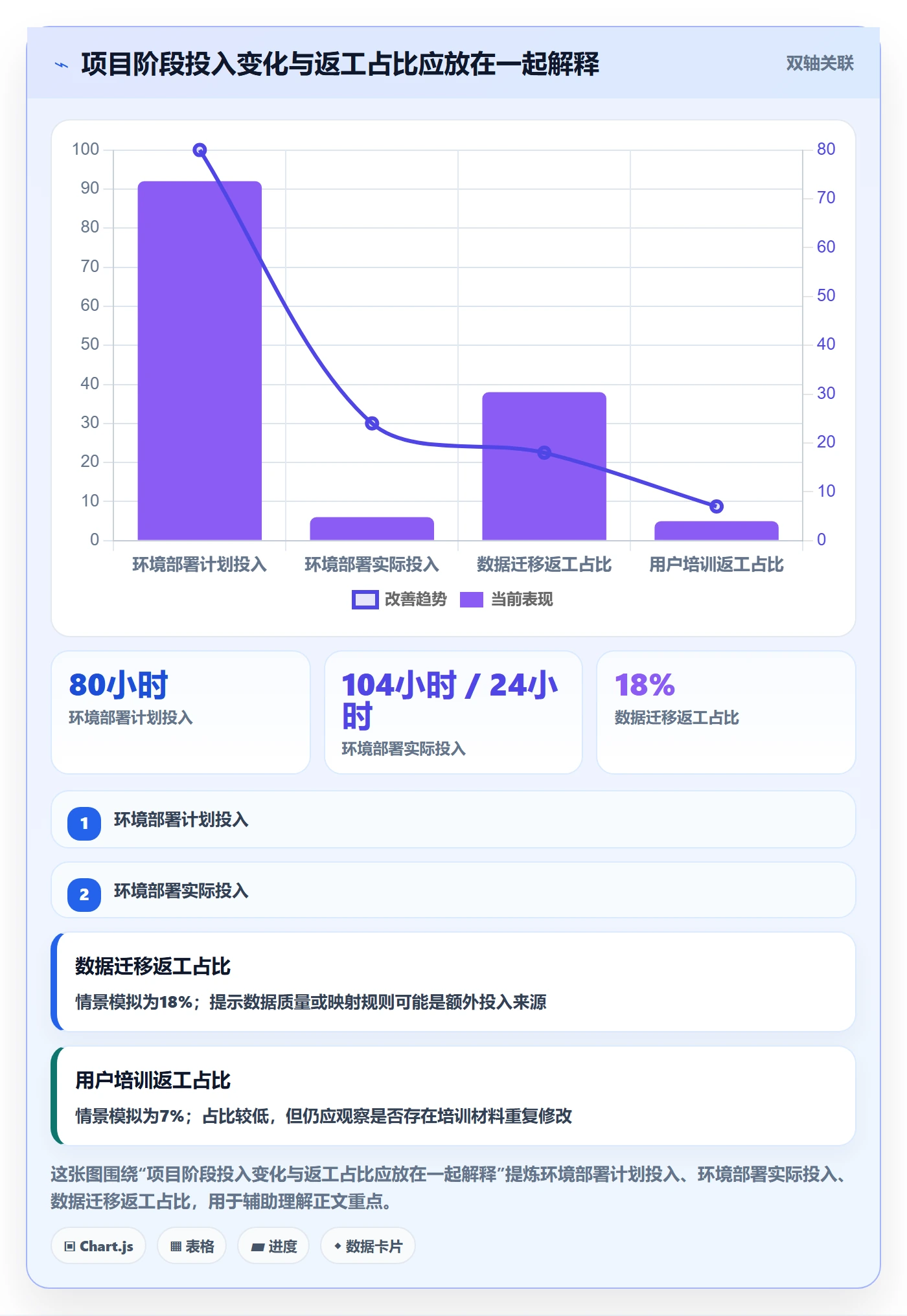Click the x-axis label 用户培训返工占比

[717, 565]
